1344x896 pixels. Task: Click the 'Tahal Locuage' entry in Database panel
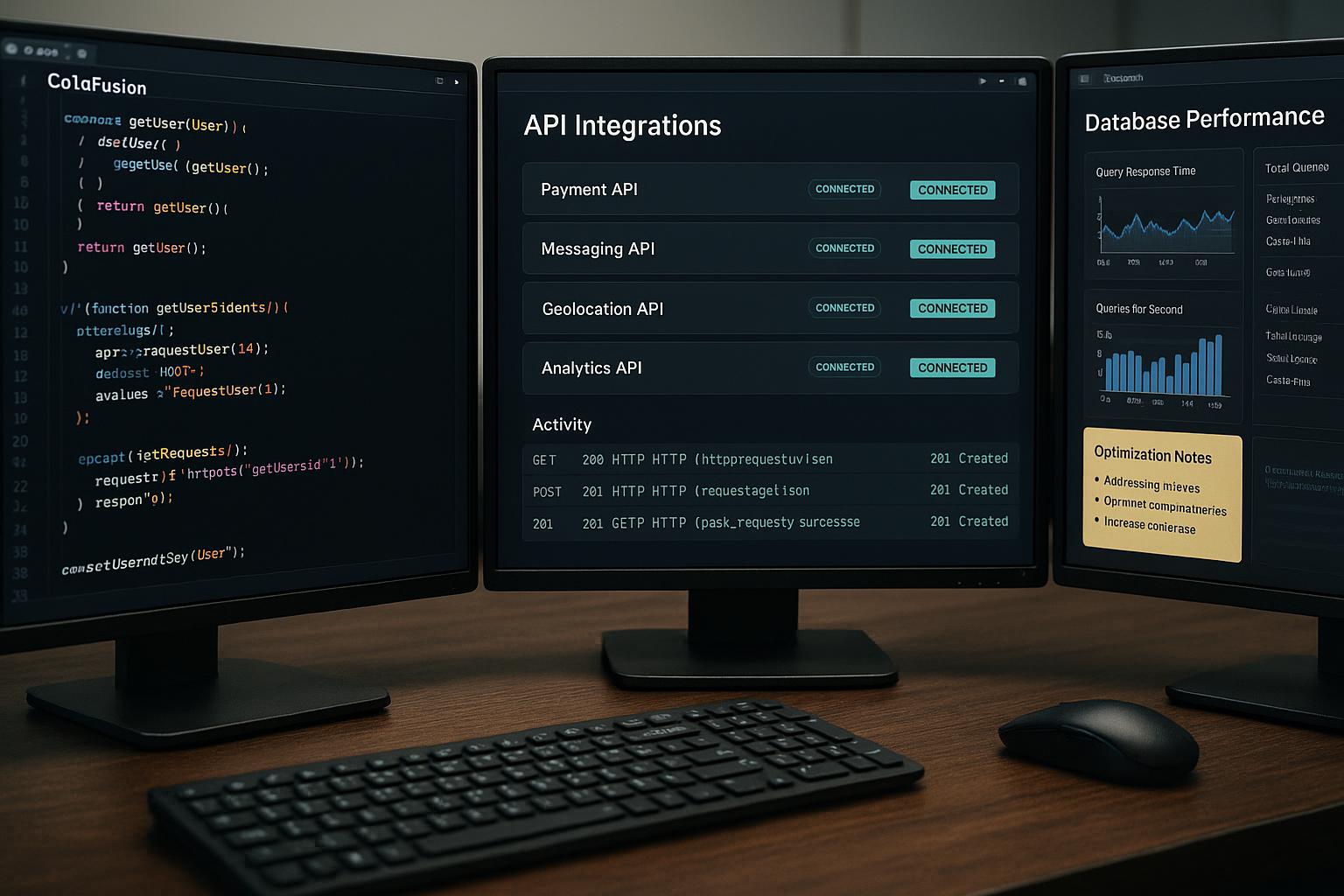click(x=1293, y=336)
